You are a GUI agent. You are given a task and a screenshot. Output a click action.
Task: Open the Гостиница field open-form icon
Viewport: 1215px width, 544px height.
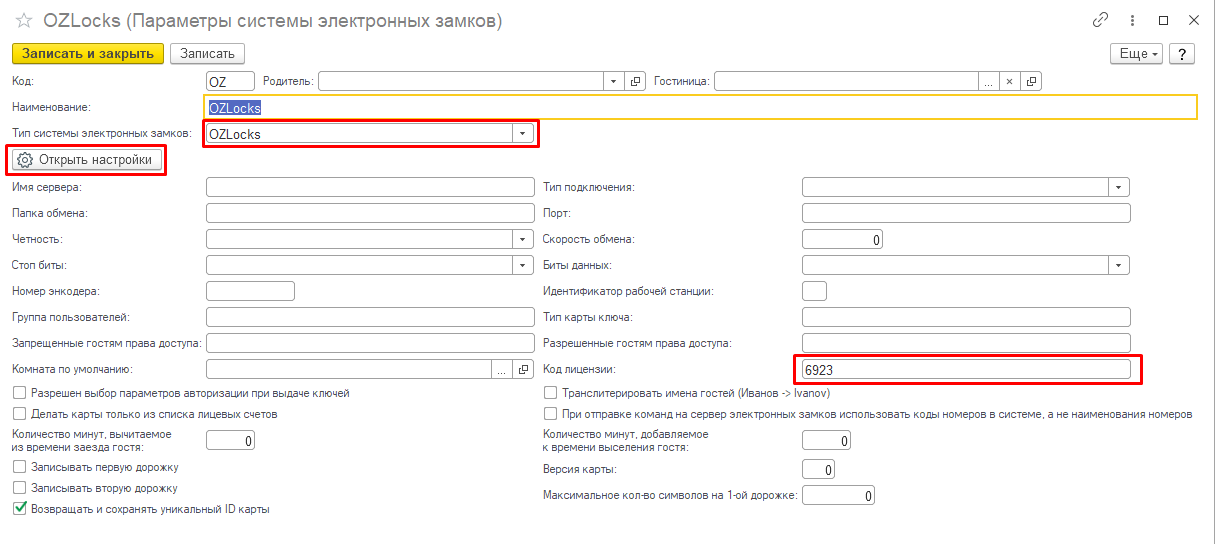point(1032,81)
